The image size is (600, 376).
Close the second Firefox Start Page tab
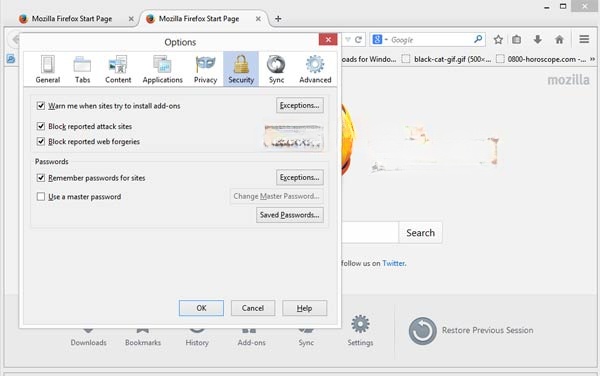(x=258, y=19)
